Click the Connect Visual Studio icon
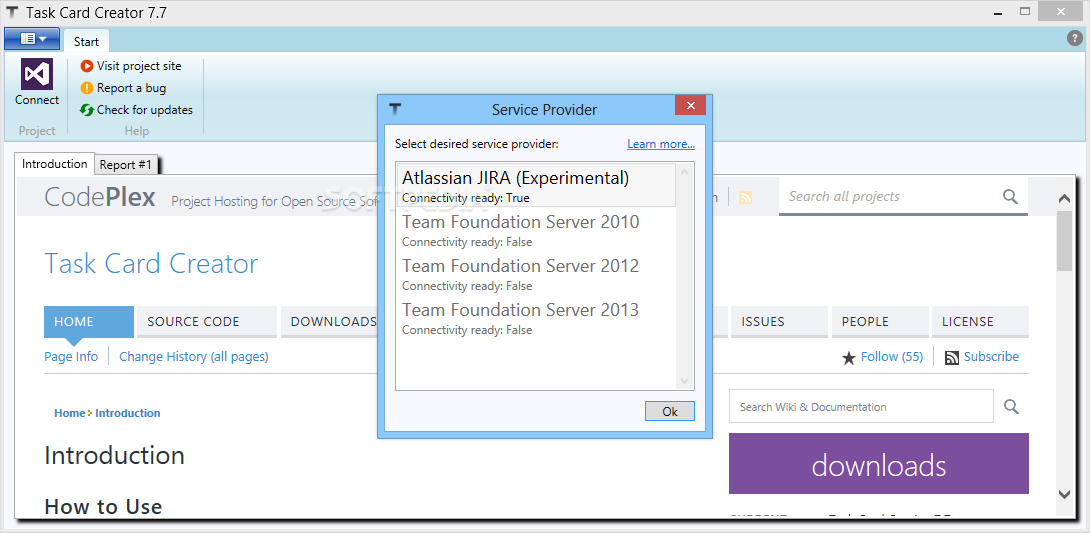 pos(37,74)
